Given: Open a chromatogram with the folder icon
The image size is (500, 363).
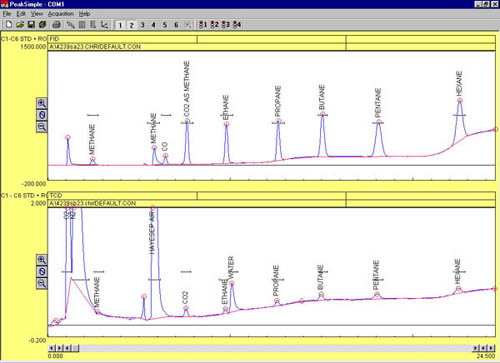Looking at the screenshot, I should click(x=20, y=24).
